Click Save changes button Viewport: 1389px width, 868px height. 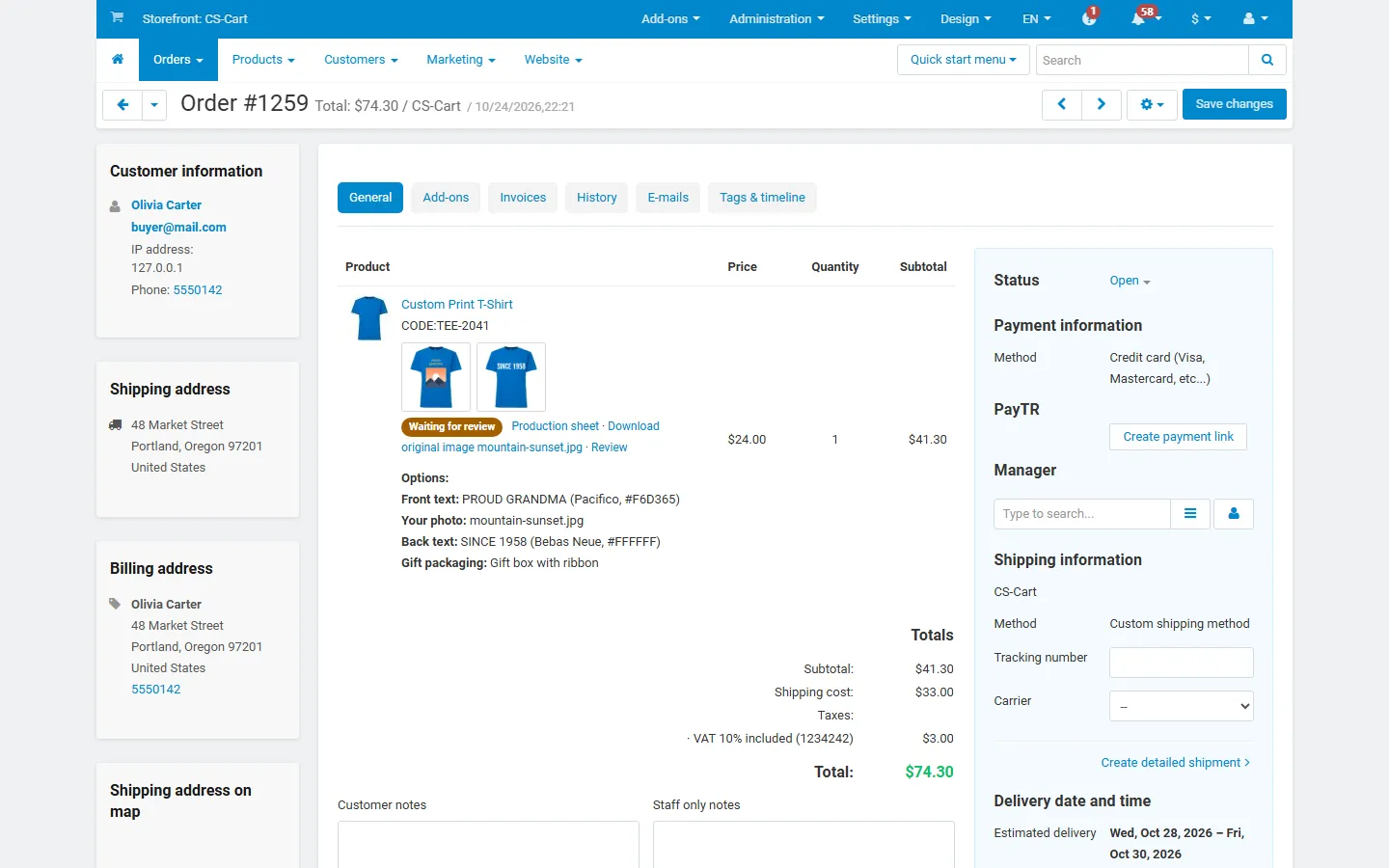tap(1235, 104)
